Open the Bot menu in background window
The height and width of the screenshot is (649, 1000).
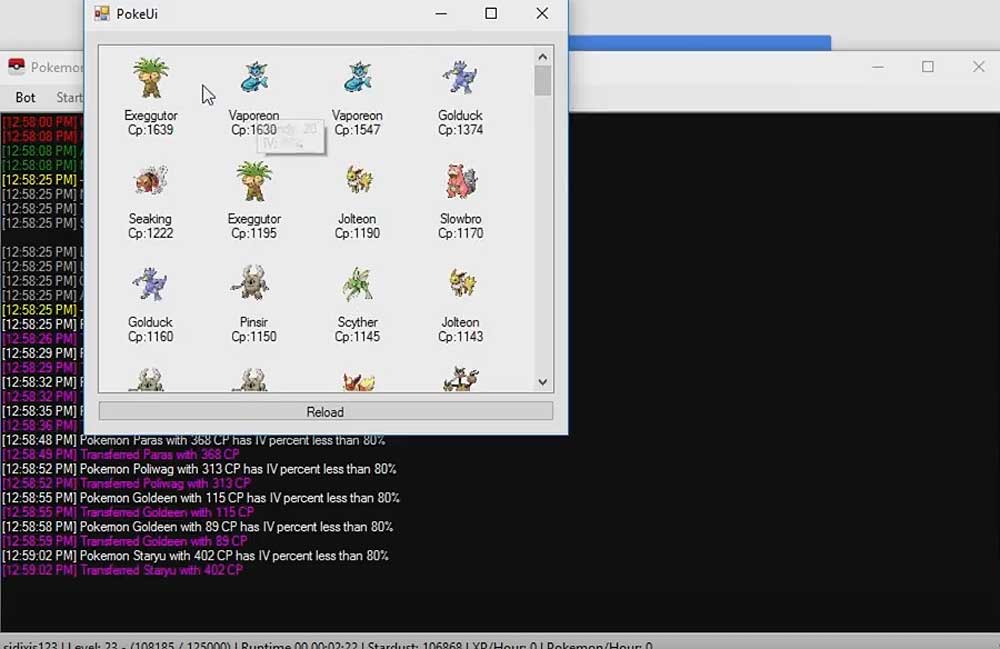pyautogui.click(x=26, y=98)
